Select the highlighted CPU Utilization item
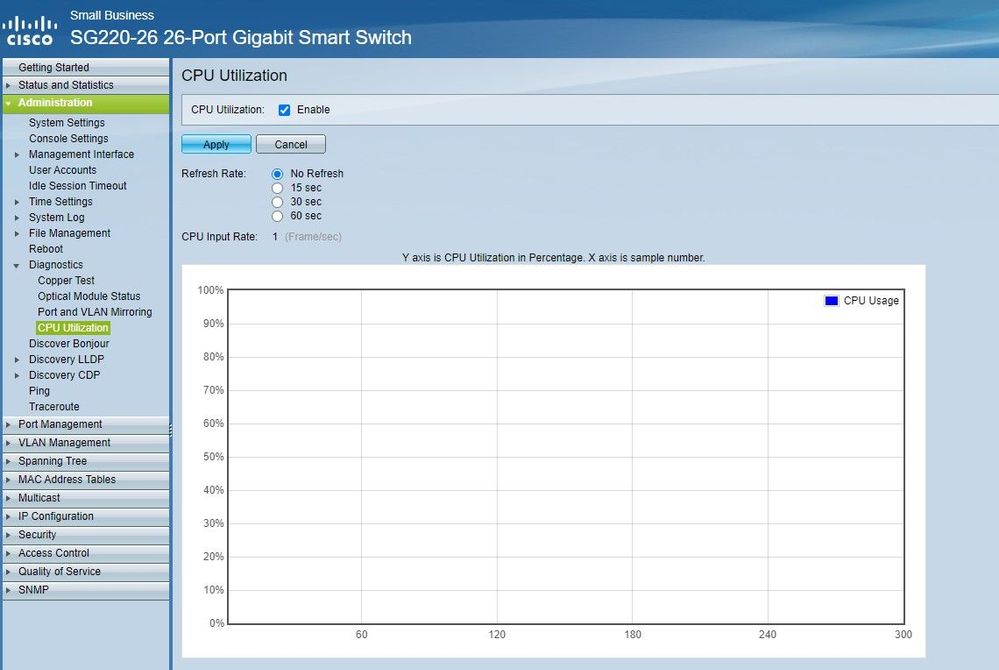This screenshot has width=999, height=670. [x=73, y=328]
